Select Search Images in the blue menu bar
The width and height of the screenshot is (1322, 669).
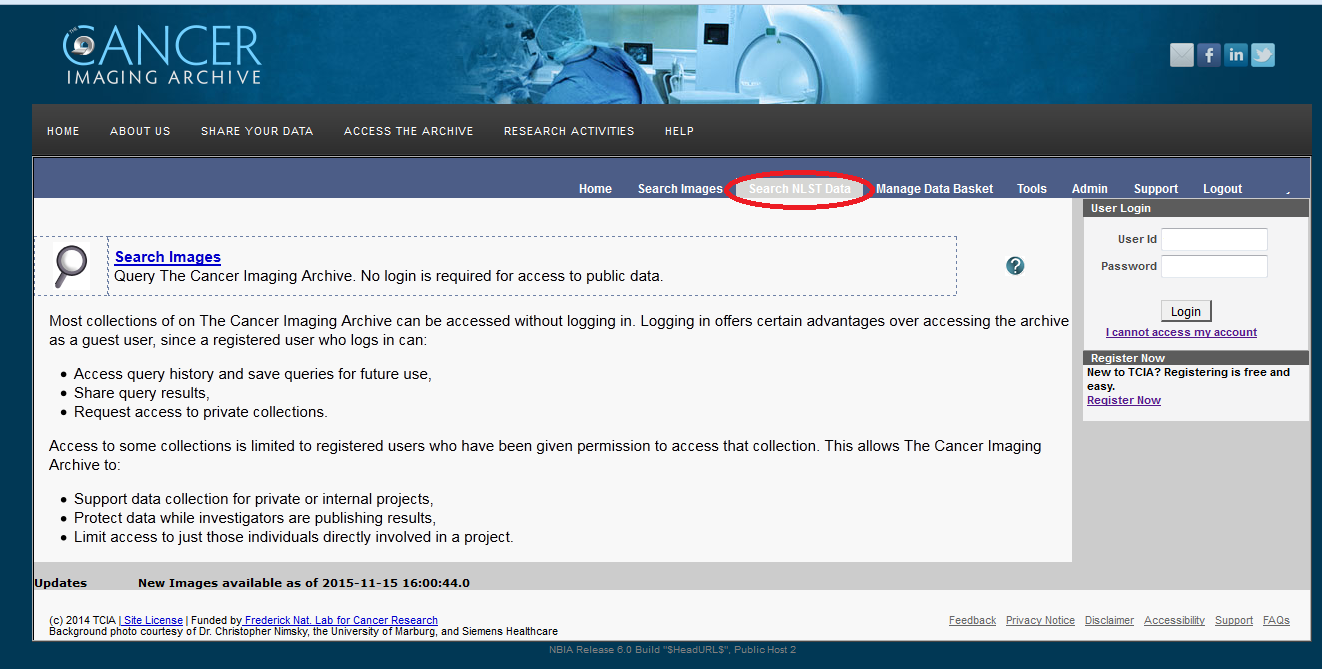tap(680, 189)
